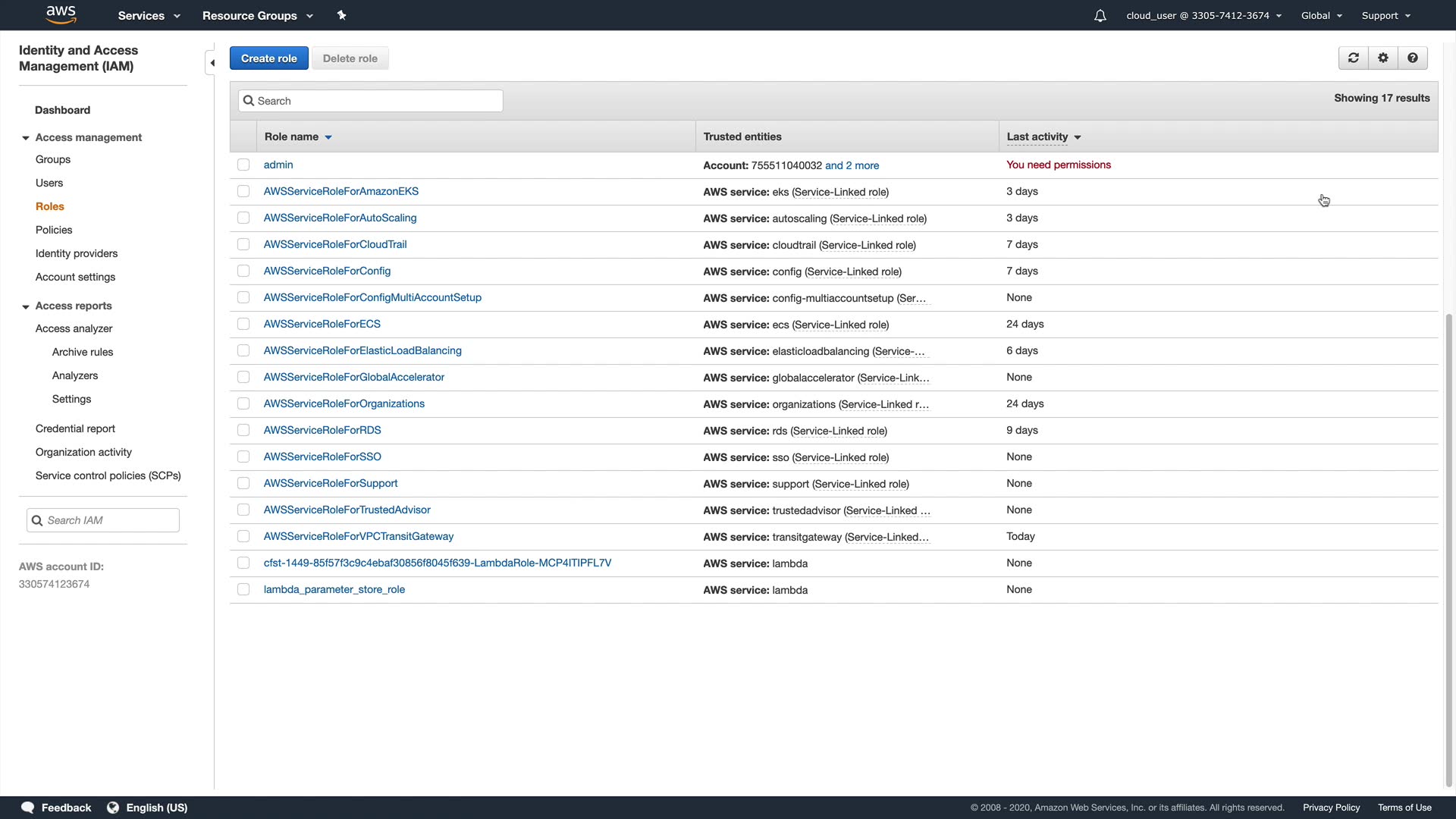Open the AWSServiceRoleForAmazonEKS role link
1456x819 pixels.
point(340,191)
